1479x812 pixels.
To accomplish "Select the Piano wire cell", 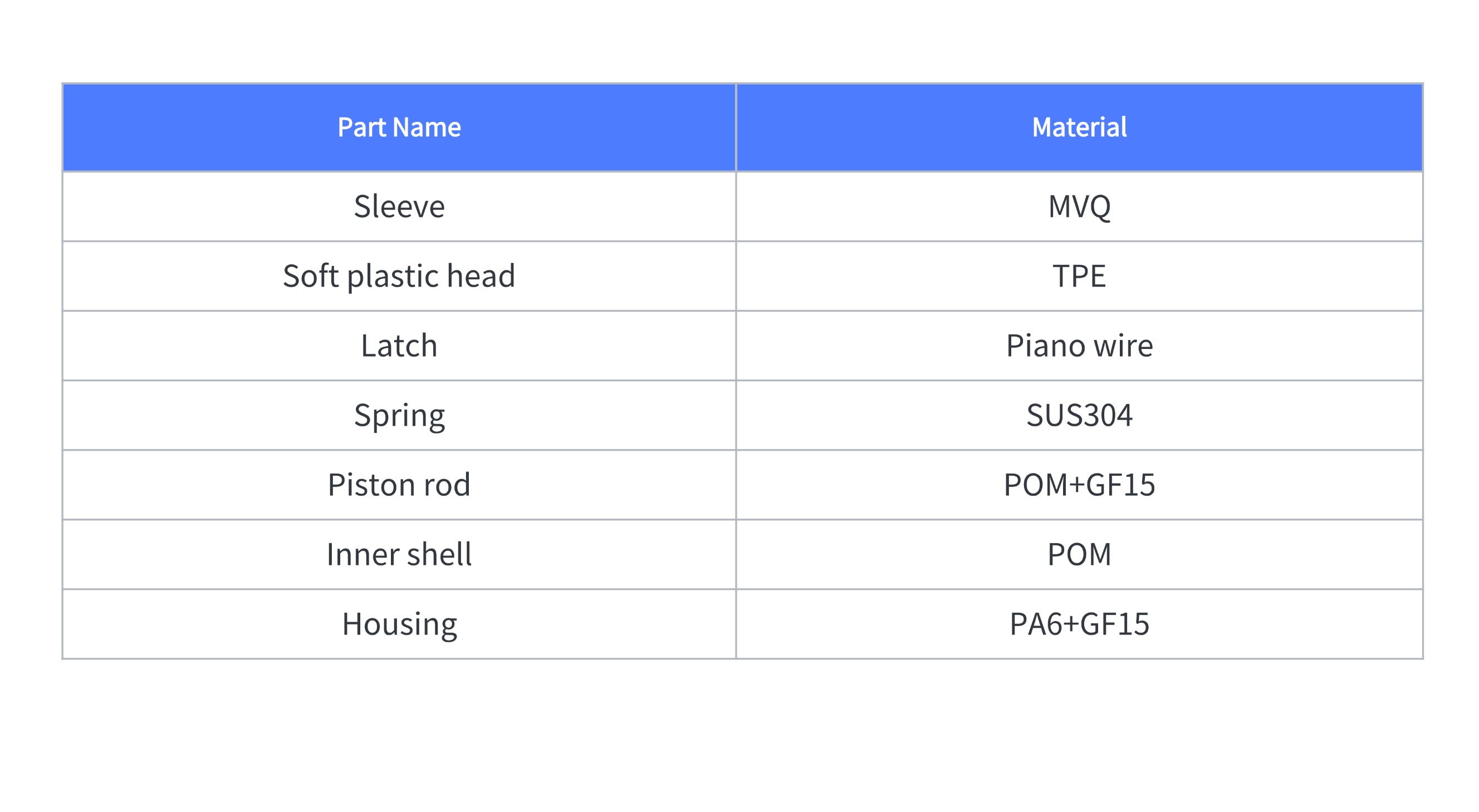I will 1079,346.
